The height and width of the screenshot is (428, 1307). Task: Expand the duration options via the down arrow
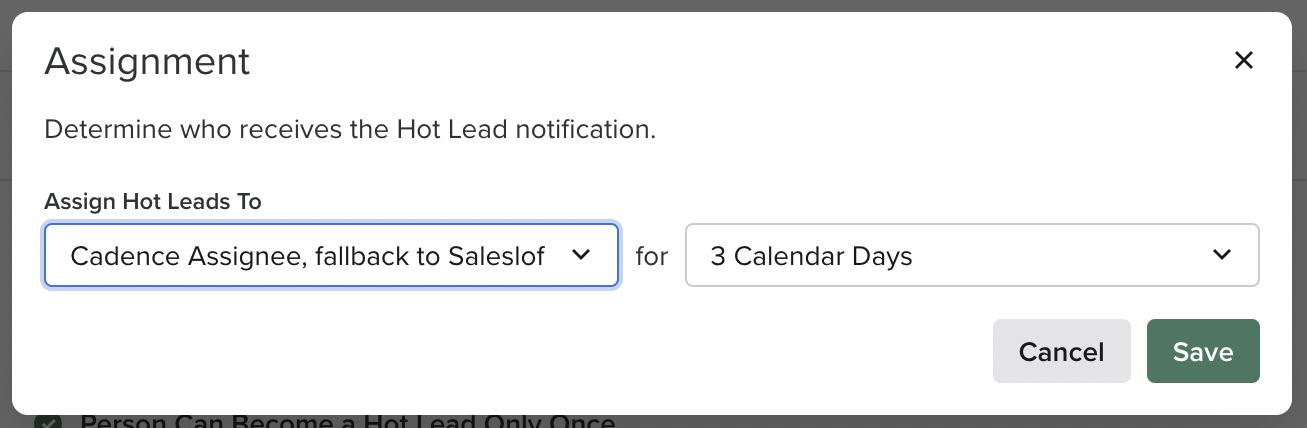click(x=1221, y=255)
